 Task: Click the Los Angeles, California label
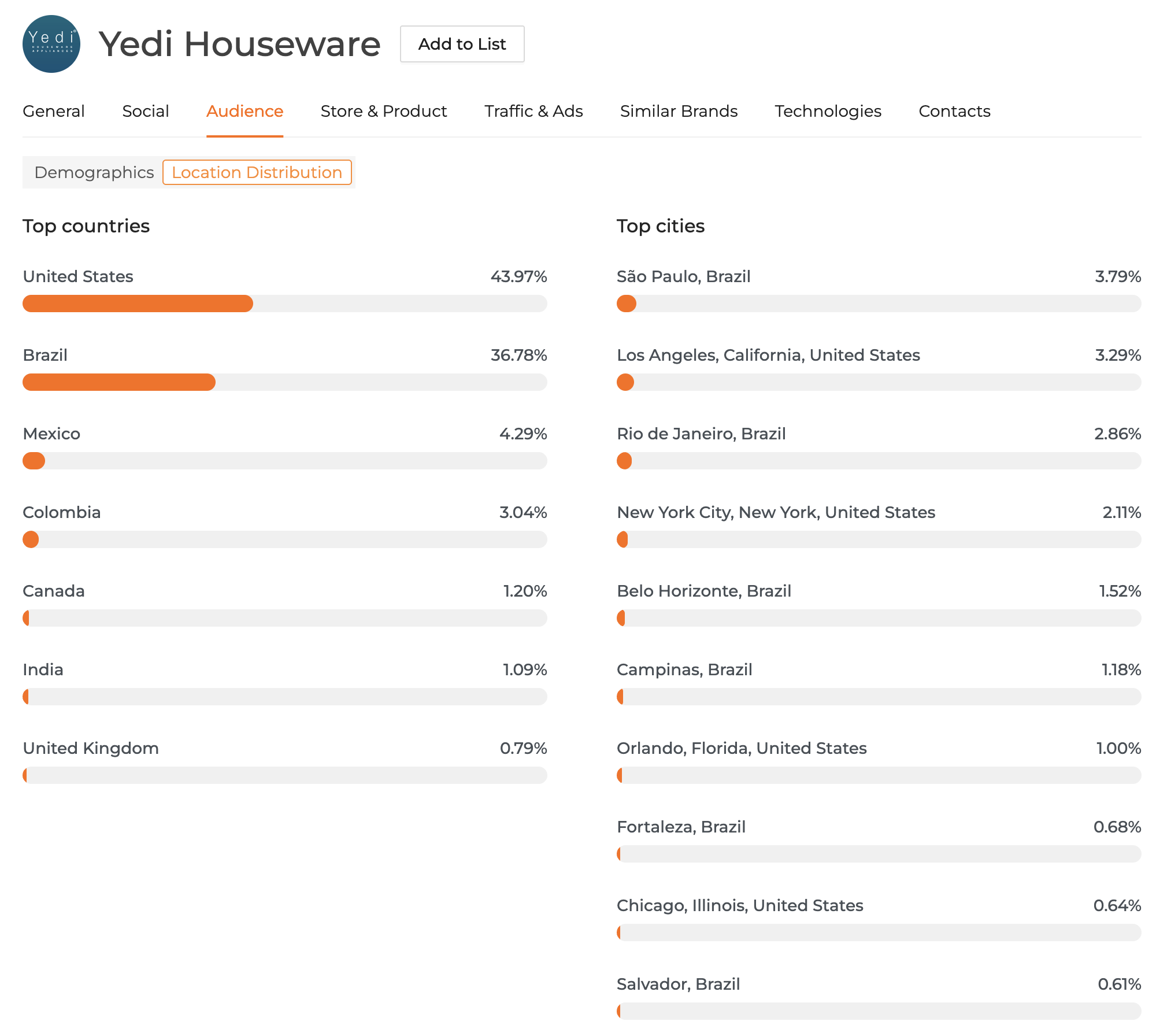(768, 355)
